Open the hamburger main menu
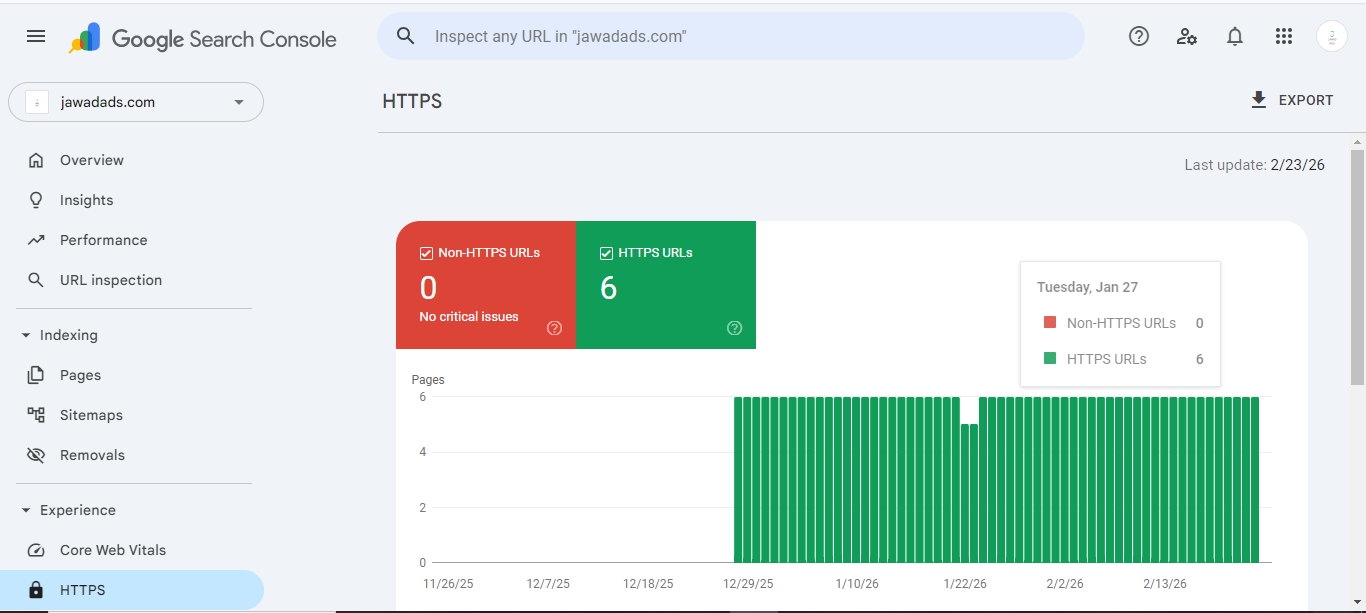1366x613 pixels. (x=36, y=36)
